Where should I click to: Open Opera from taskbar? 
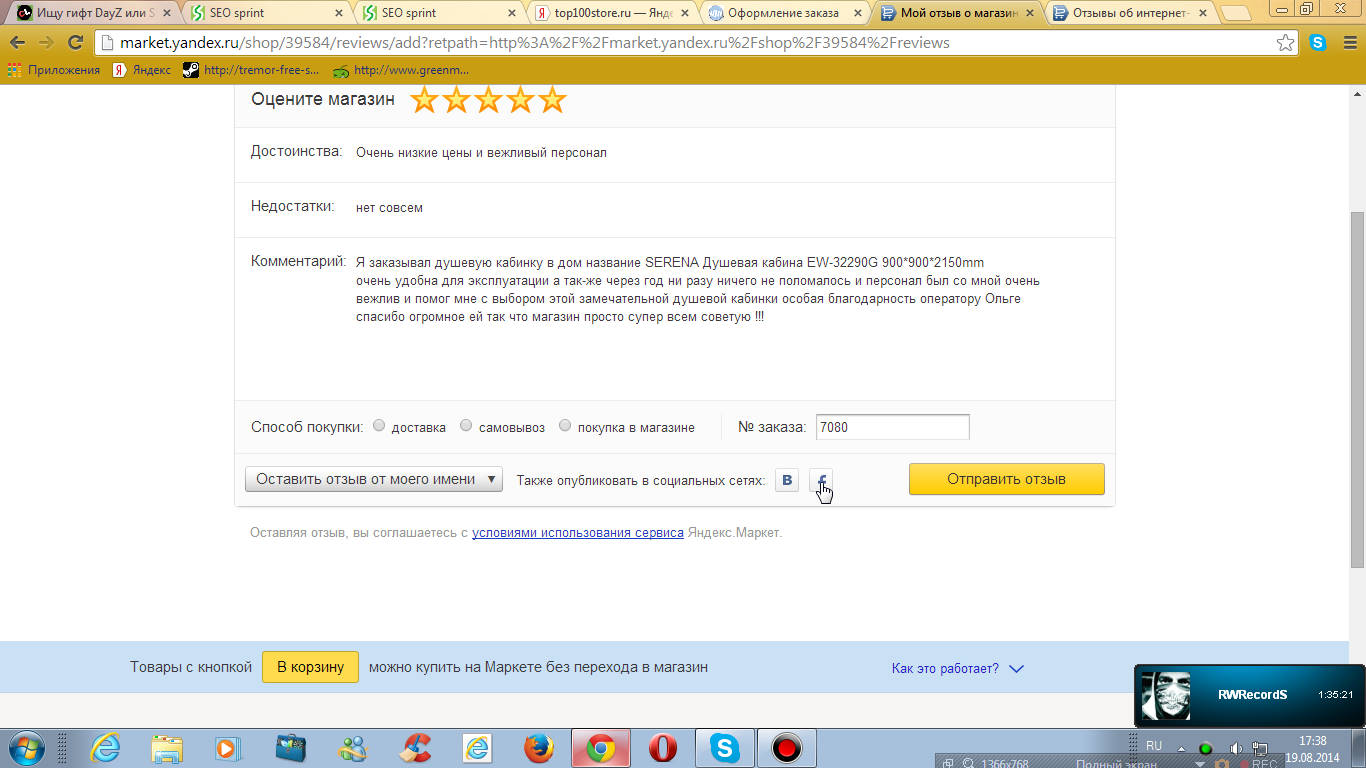point(663,748)
